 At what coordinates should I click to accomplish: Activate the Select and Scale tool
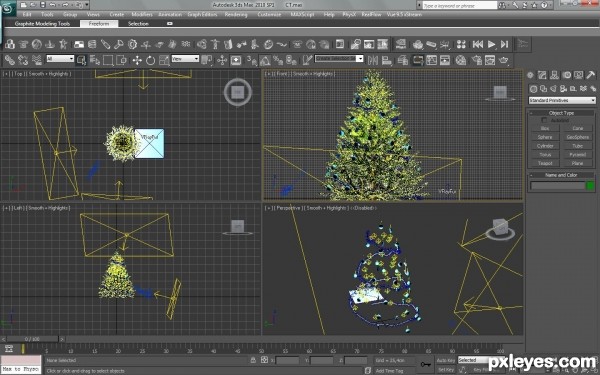164,60
